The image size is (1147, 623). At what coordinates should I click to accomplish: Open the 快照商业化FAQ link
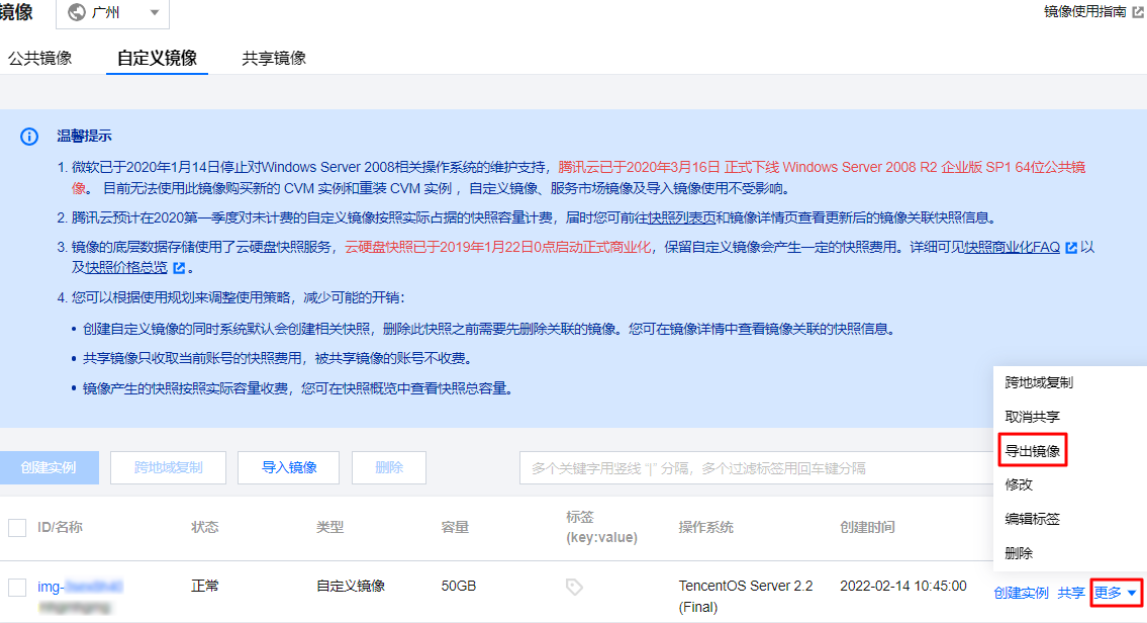(x=1012, y=247)
